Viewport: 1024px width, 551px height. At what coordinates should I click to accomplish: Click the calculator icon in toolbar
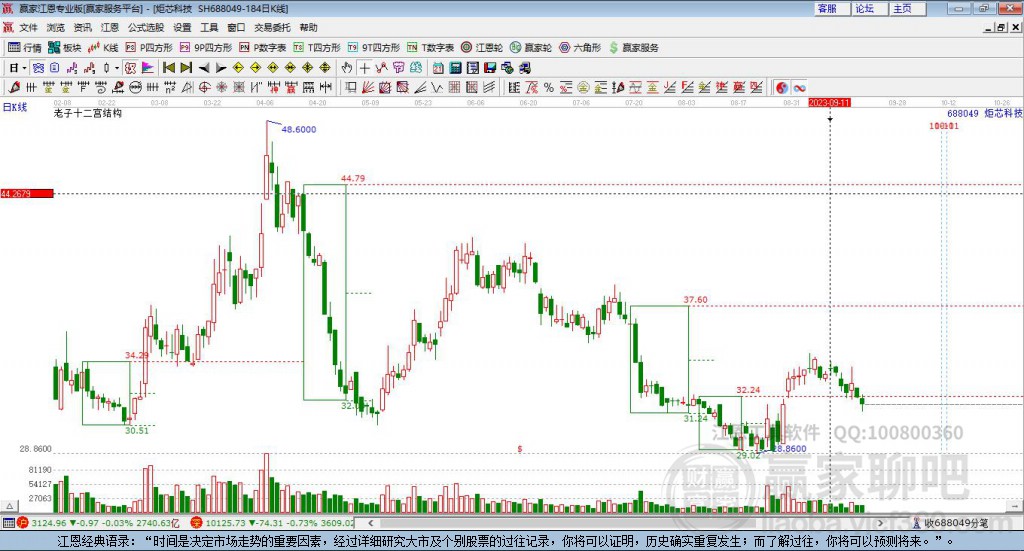point(455,68)
